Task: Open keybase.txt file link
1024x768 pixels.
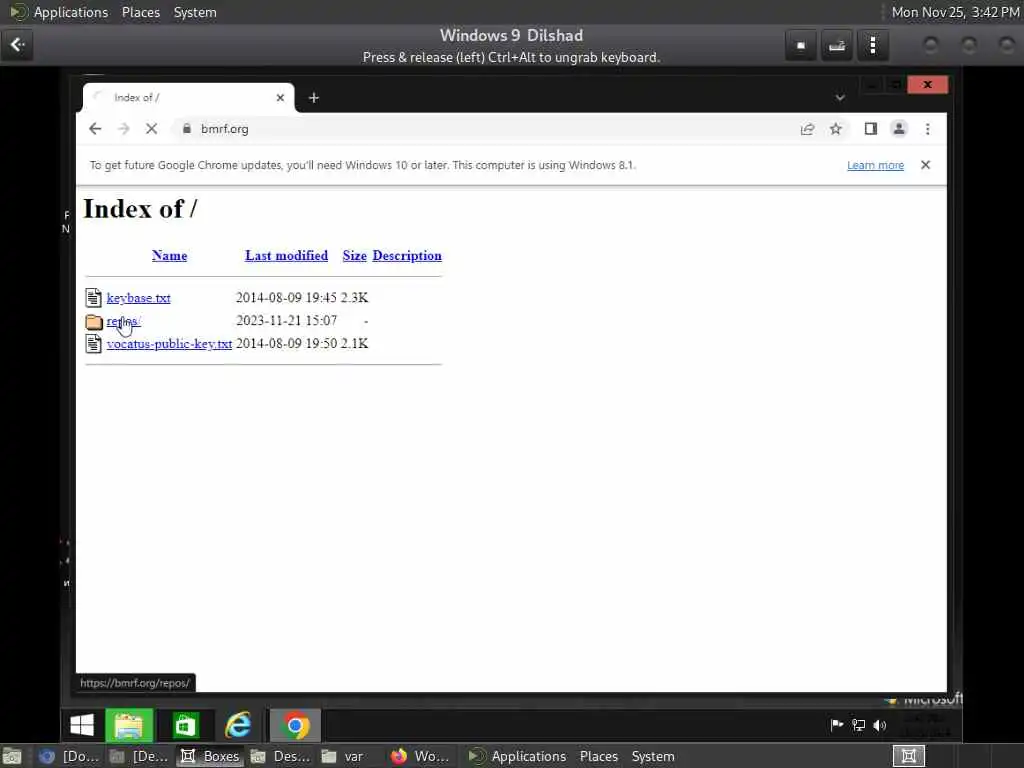Action: pos(138,298)
